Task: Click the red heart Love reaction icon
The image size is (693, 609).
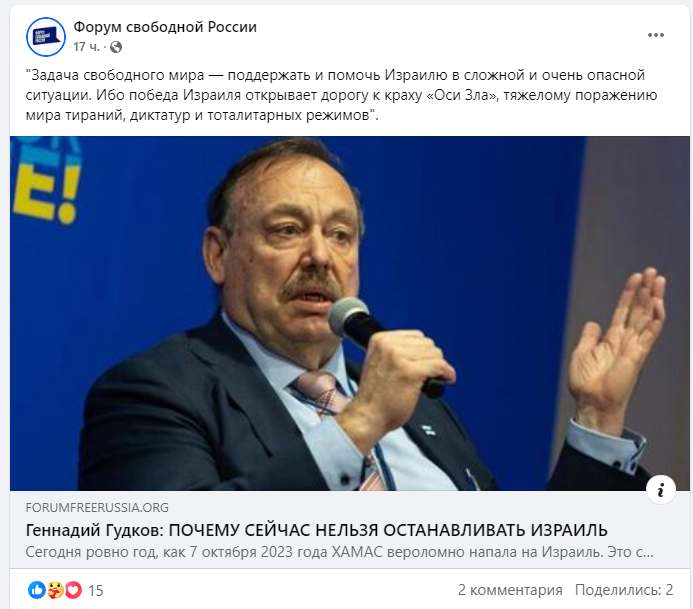Action: (x=73, y=590)
